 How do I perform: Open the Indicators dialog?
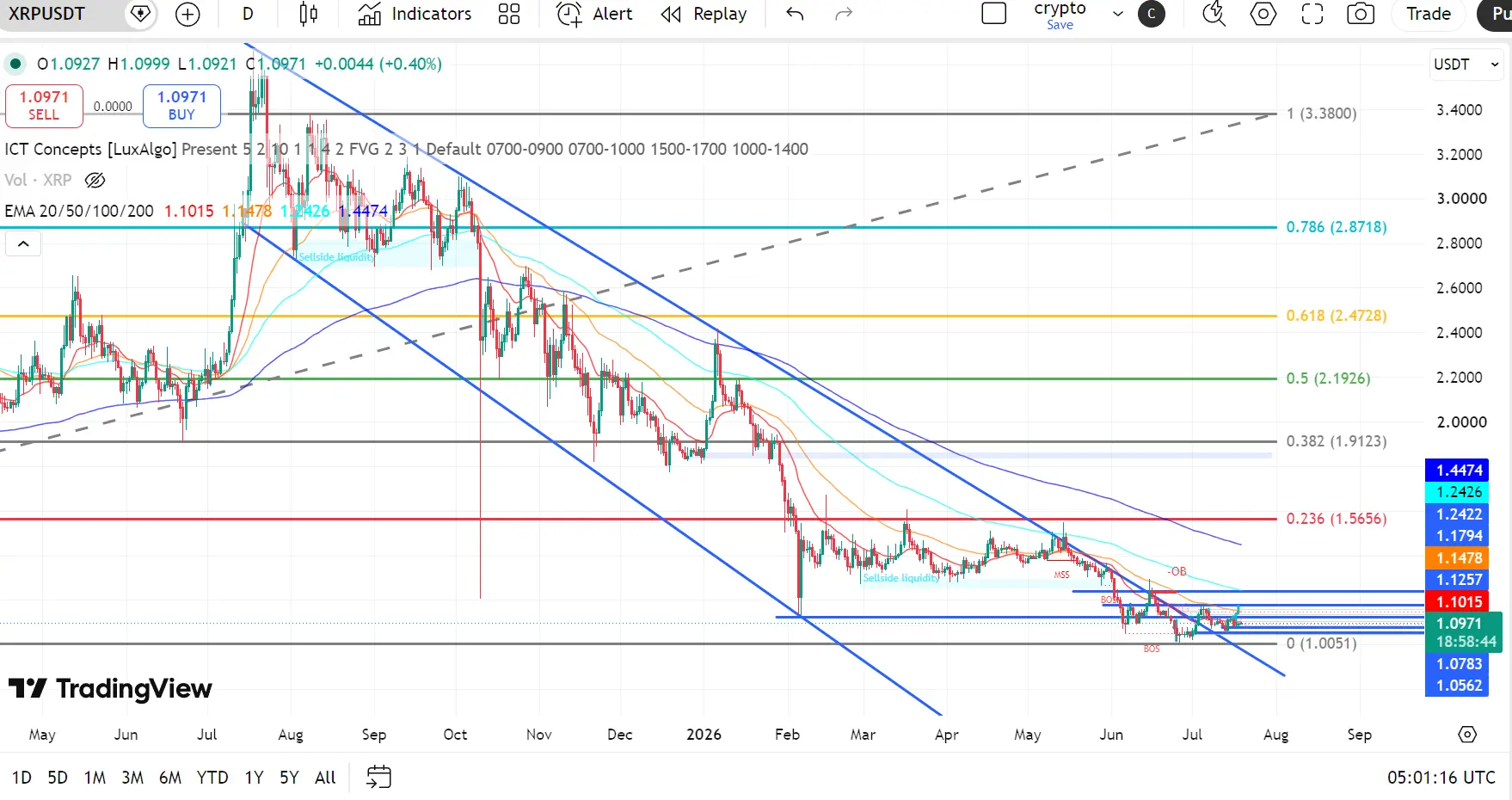[x=415, y=14]
